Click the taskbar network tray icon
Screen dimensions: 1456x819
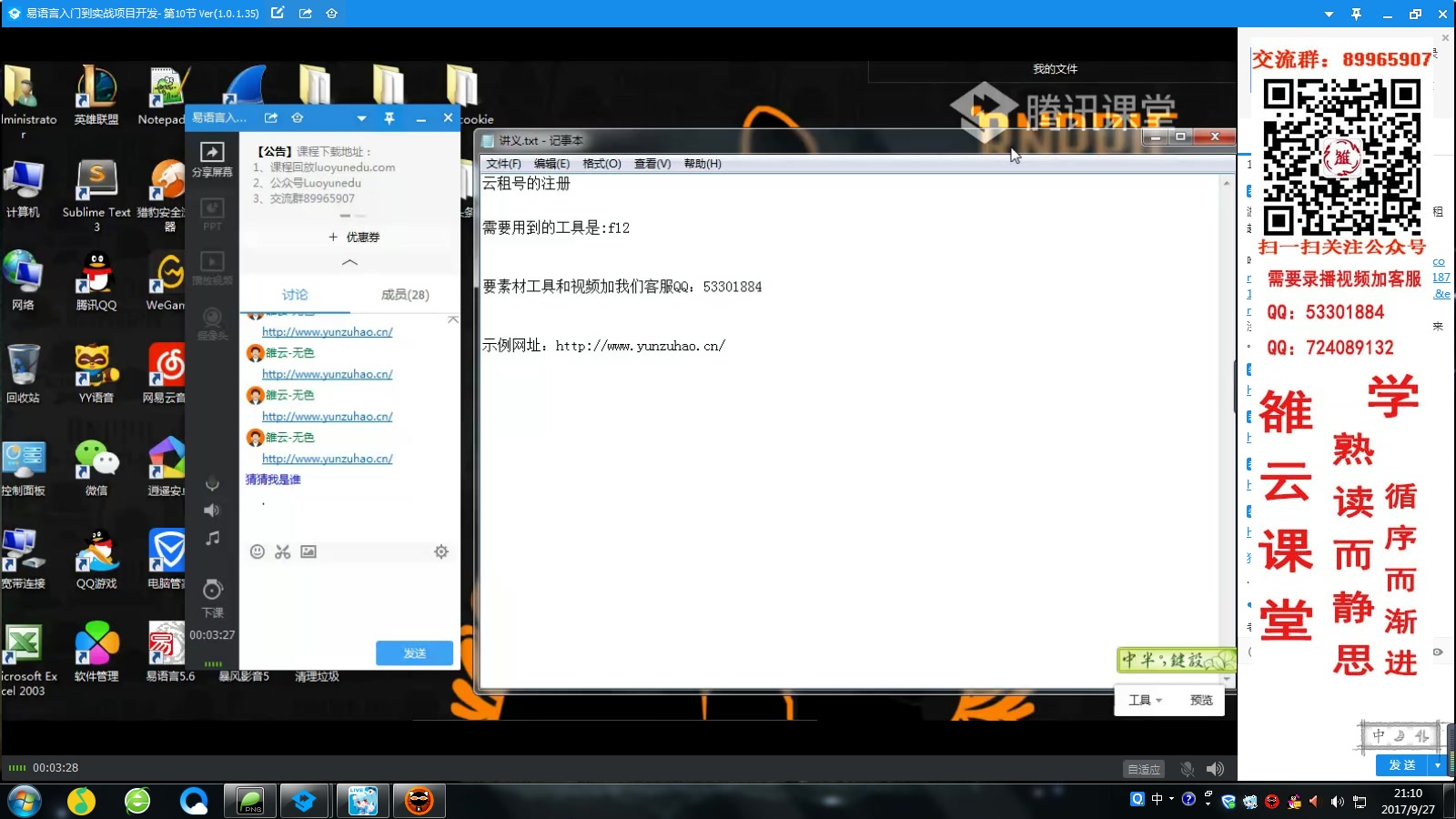(x=1360, y=802)
